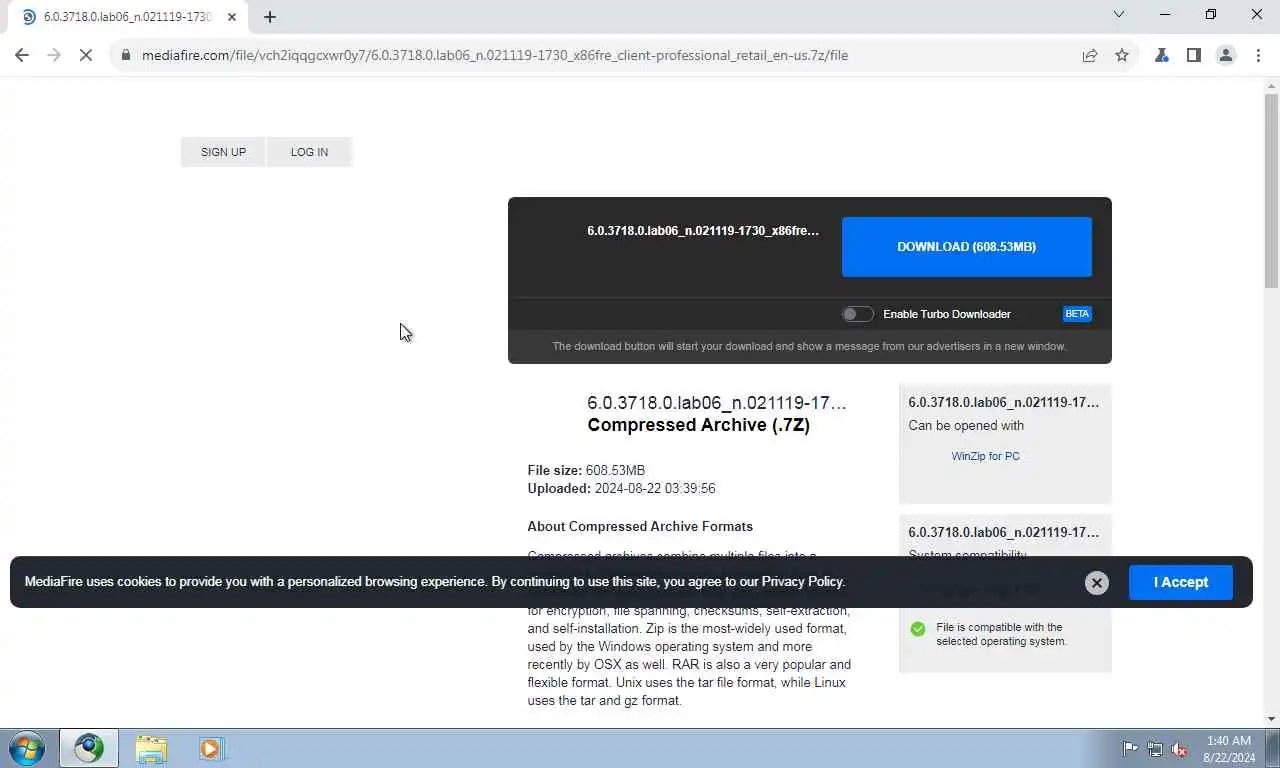Click the Uploaded: 2024-08-22 03:39:56 text
1280x768 pixels.
pos(621,489)
